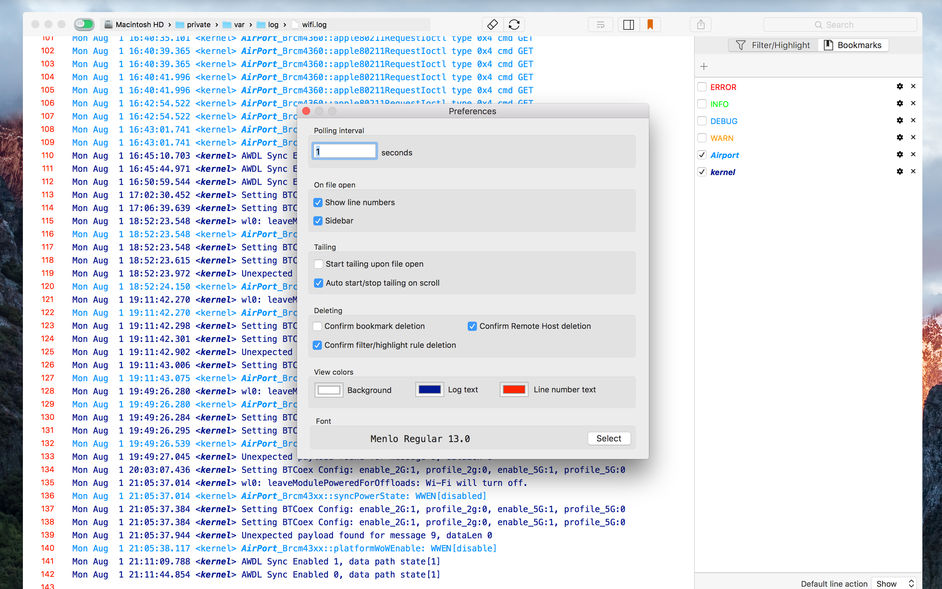The image size is (942, 589).
Task: Click the gear icon beside the kernel filter
Action: [x=900, y=170]
